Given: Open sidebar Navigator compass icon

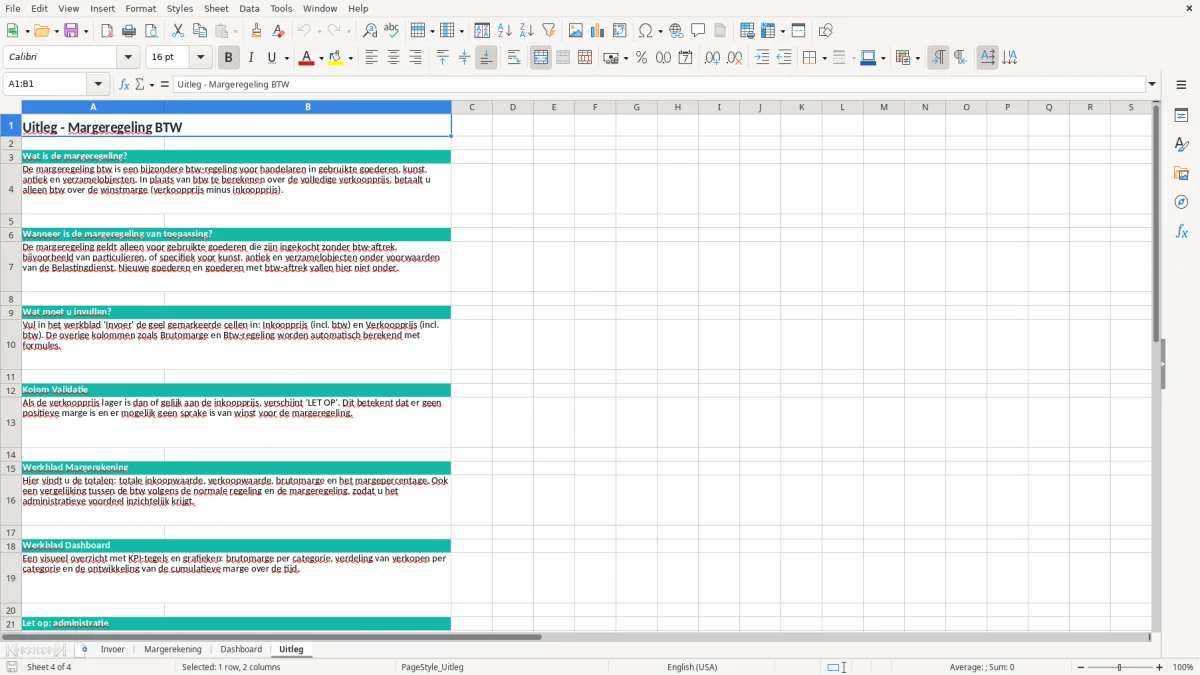Looking at the screenshot, I should tap(1181, 203).
